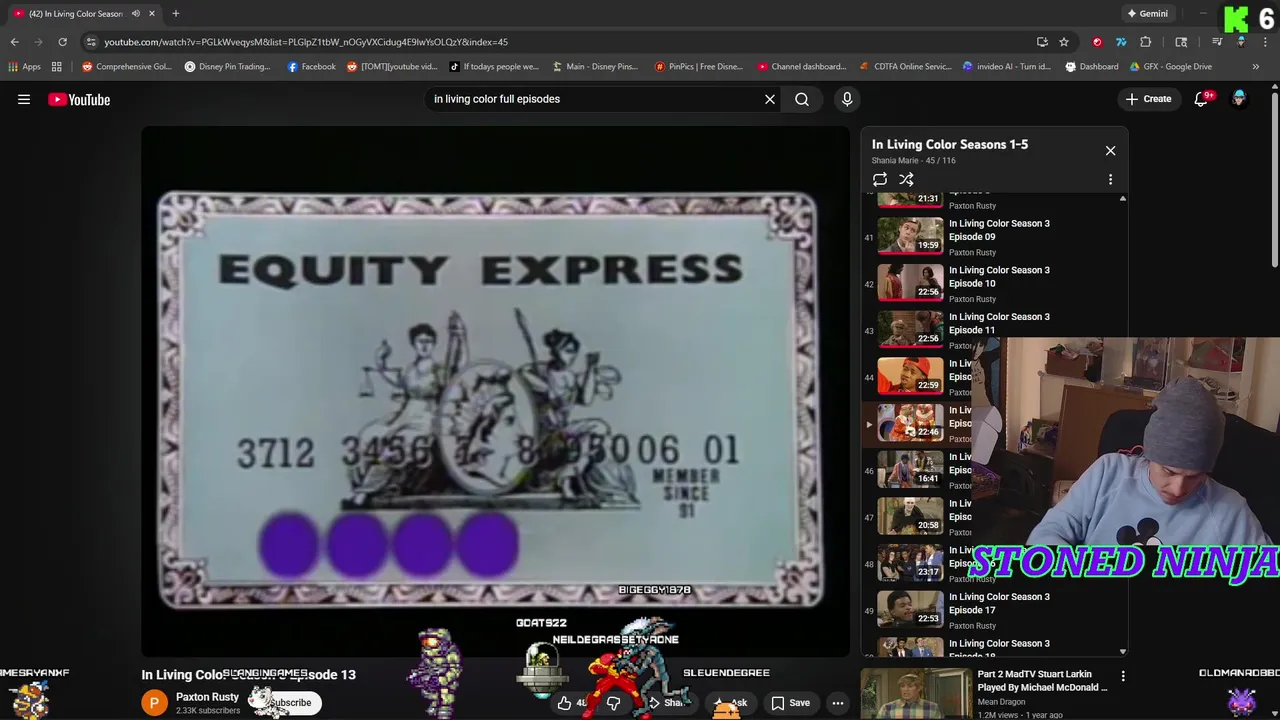
Task: Open the YouTube account avatar menu
Action: pyautogui.click(x=1239, y=99)
